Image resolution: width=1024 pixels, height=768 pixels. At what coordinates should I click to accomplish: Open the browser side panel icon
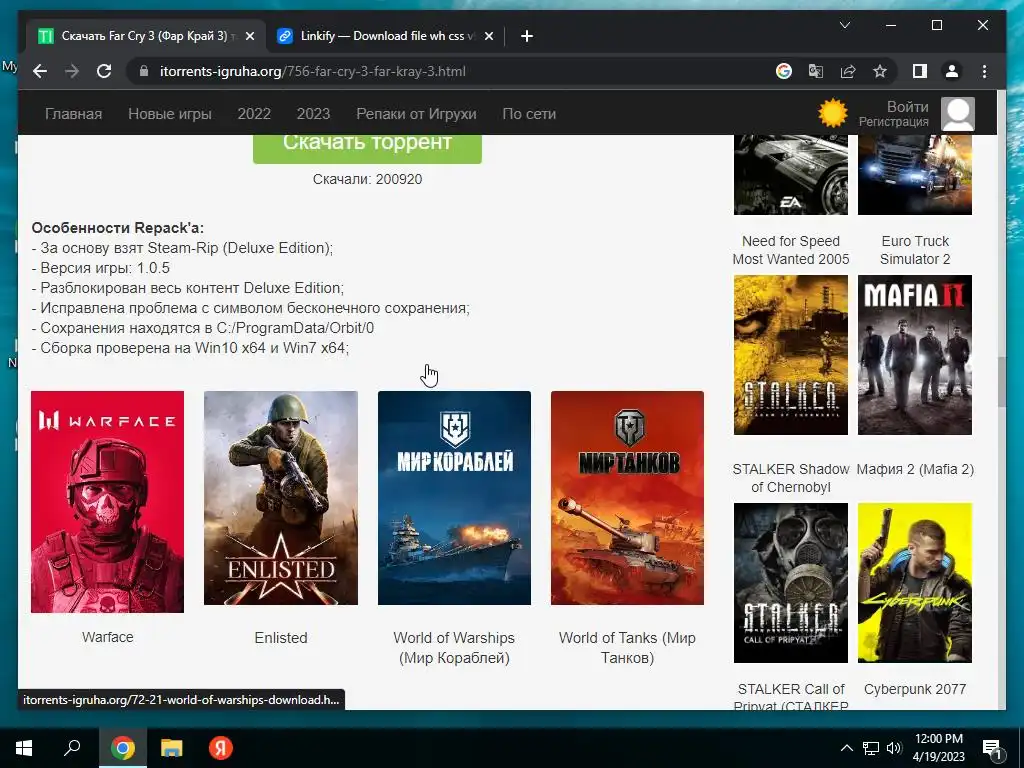click(x=920, y=71)
